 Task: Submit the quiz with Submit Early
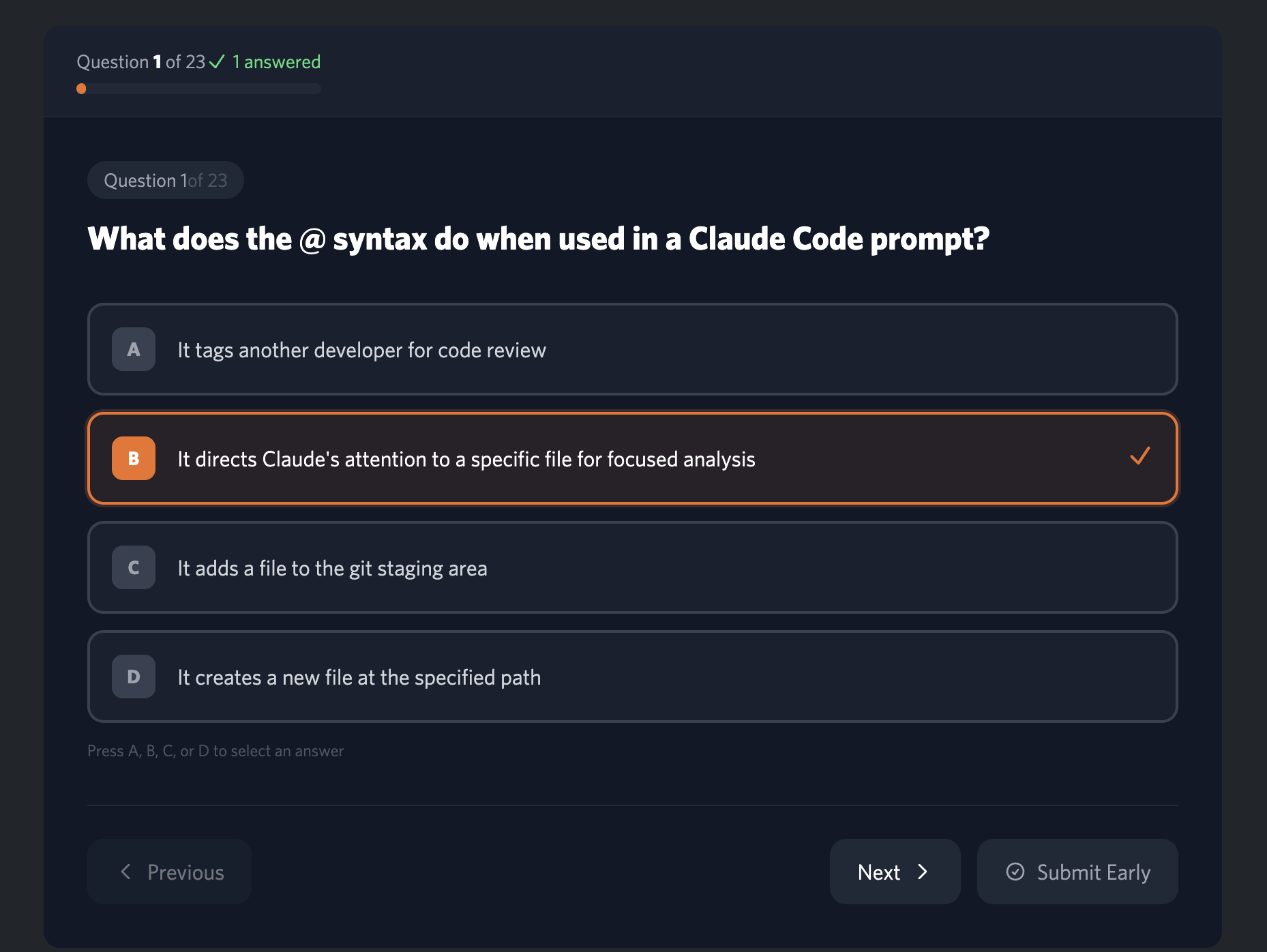1077,872
